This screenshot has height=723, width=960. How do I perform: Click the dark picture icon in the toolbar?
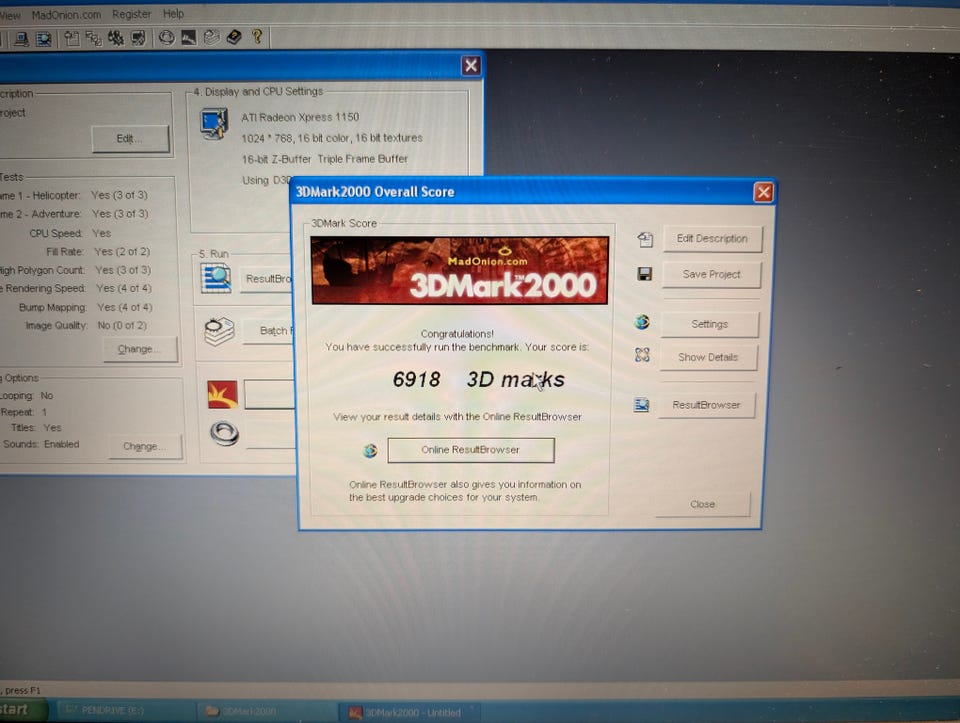coord(189,38)
